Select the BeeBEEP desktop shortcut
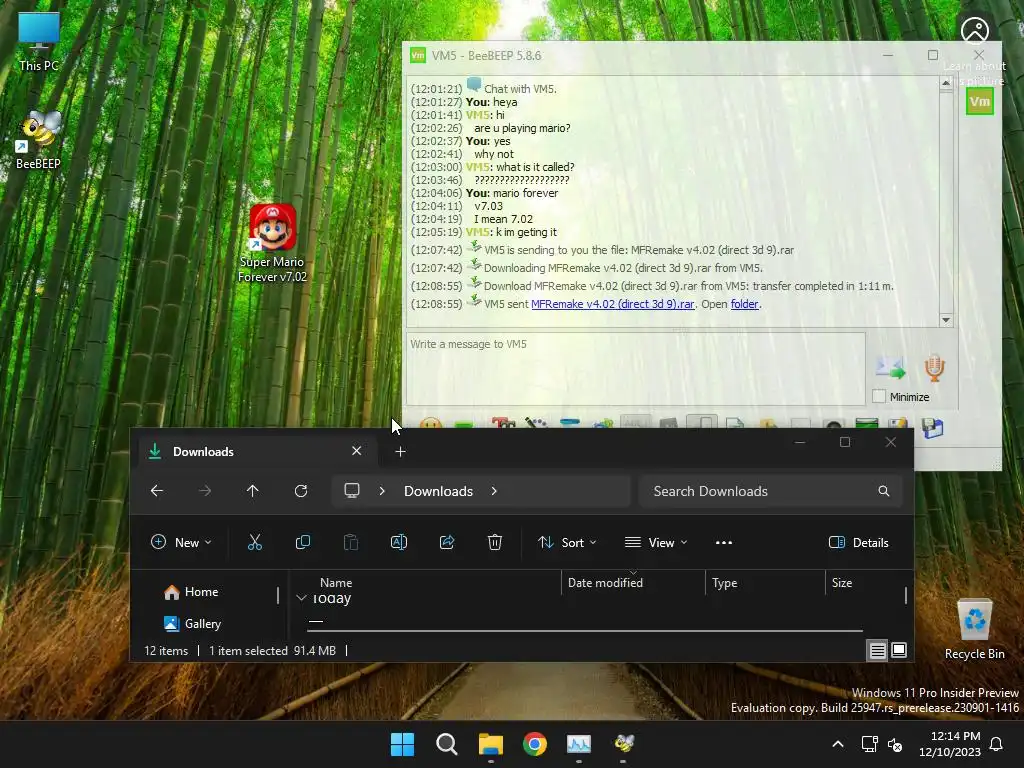Viewport: 1024px width, 768px height. point(39,140)
